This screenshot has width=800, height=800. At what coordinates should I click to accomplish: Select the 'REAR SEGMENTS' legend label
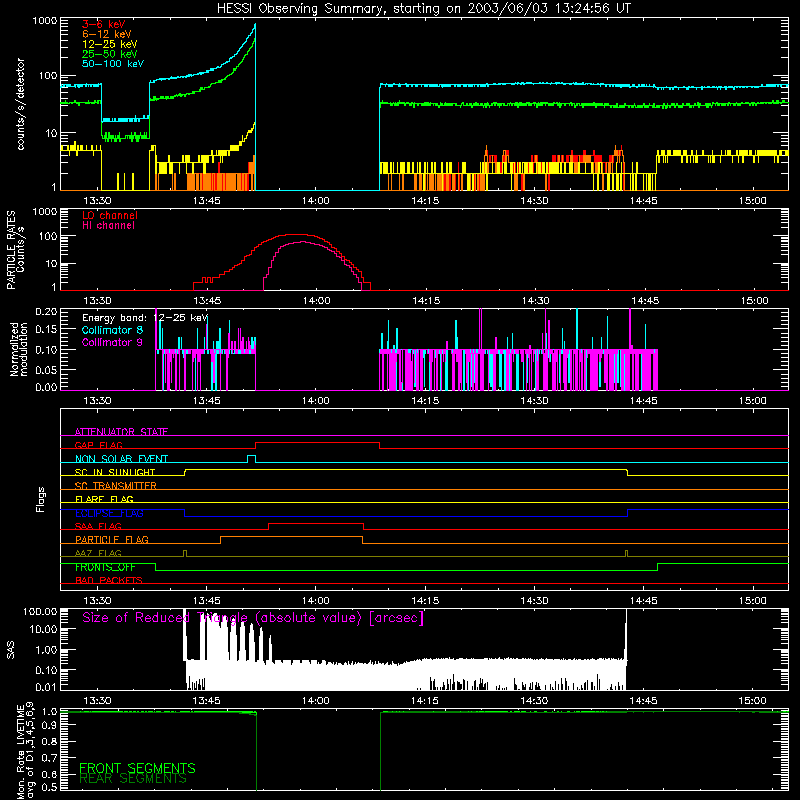coord(133,779)
